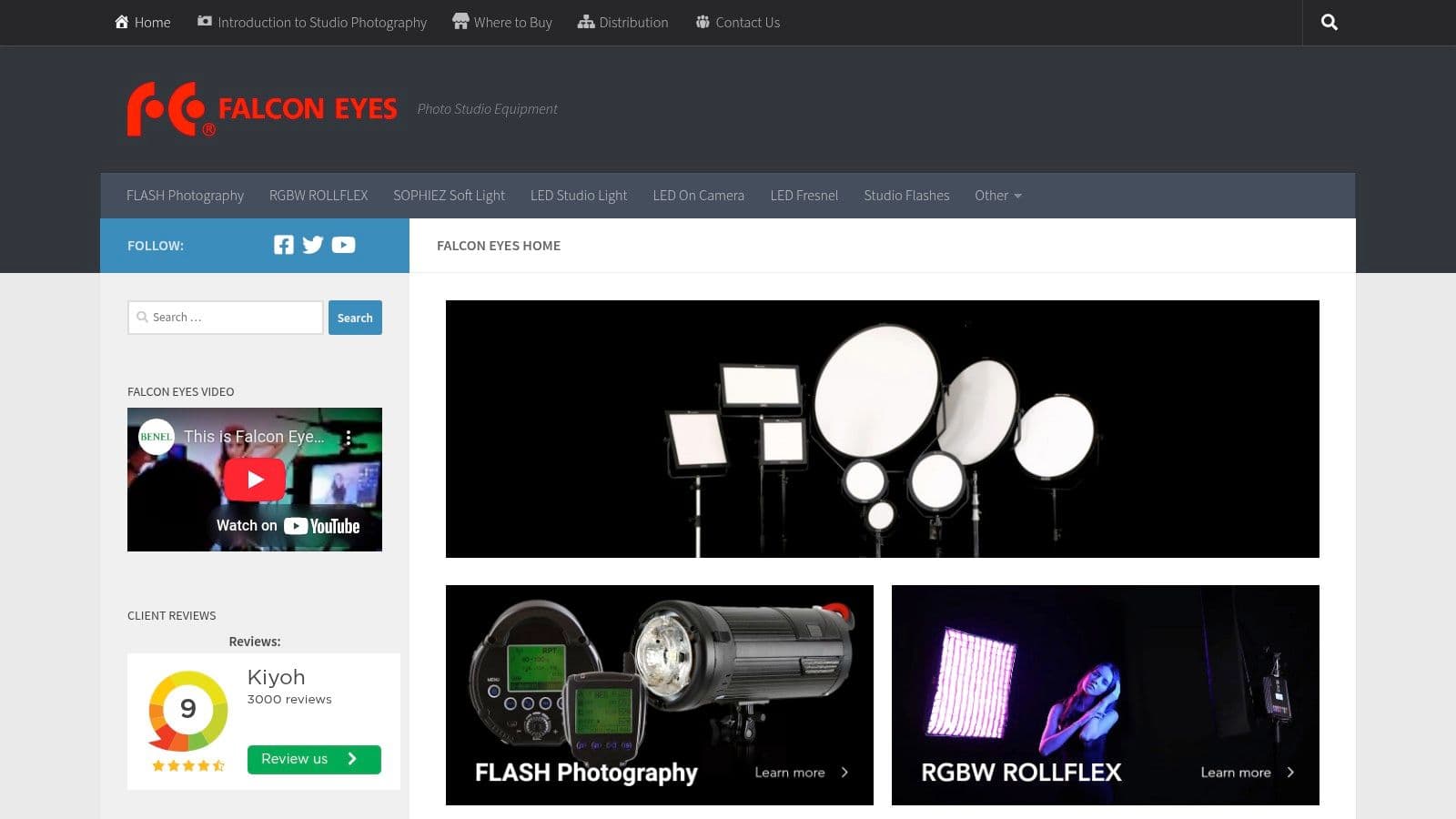This screenshot has width=1456, height=819.
Task: Open the Studio Flashes menu item
Action: (906, 195)
